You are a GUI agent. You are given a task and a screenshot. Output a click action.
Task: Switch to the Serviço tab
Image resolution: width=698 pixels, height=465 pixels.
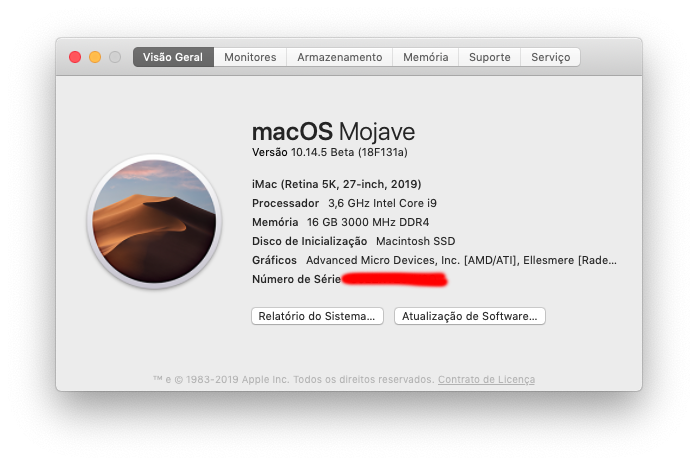point(551,57)
